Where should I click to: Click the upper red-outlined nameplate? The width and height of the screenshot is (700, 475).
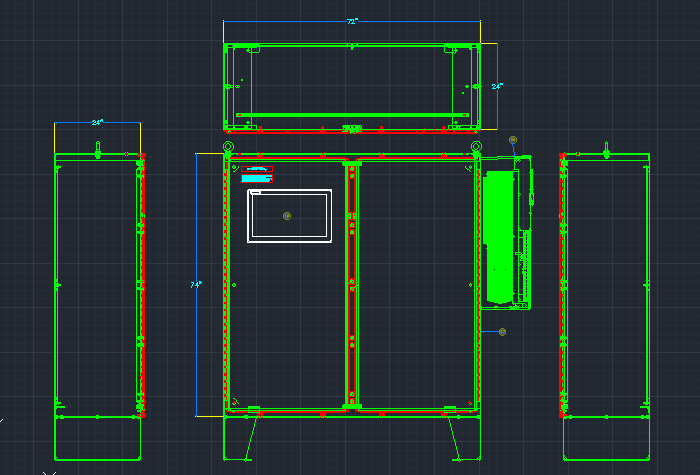[x=256, y=170]
